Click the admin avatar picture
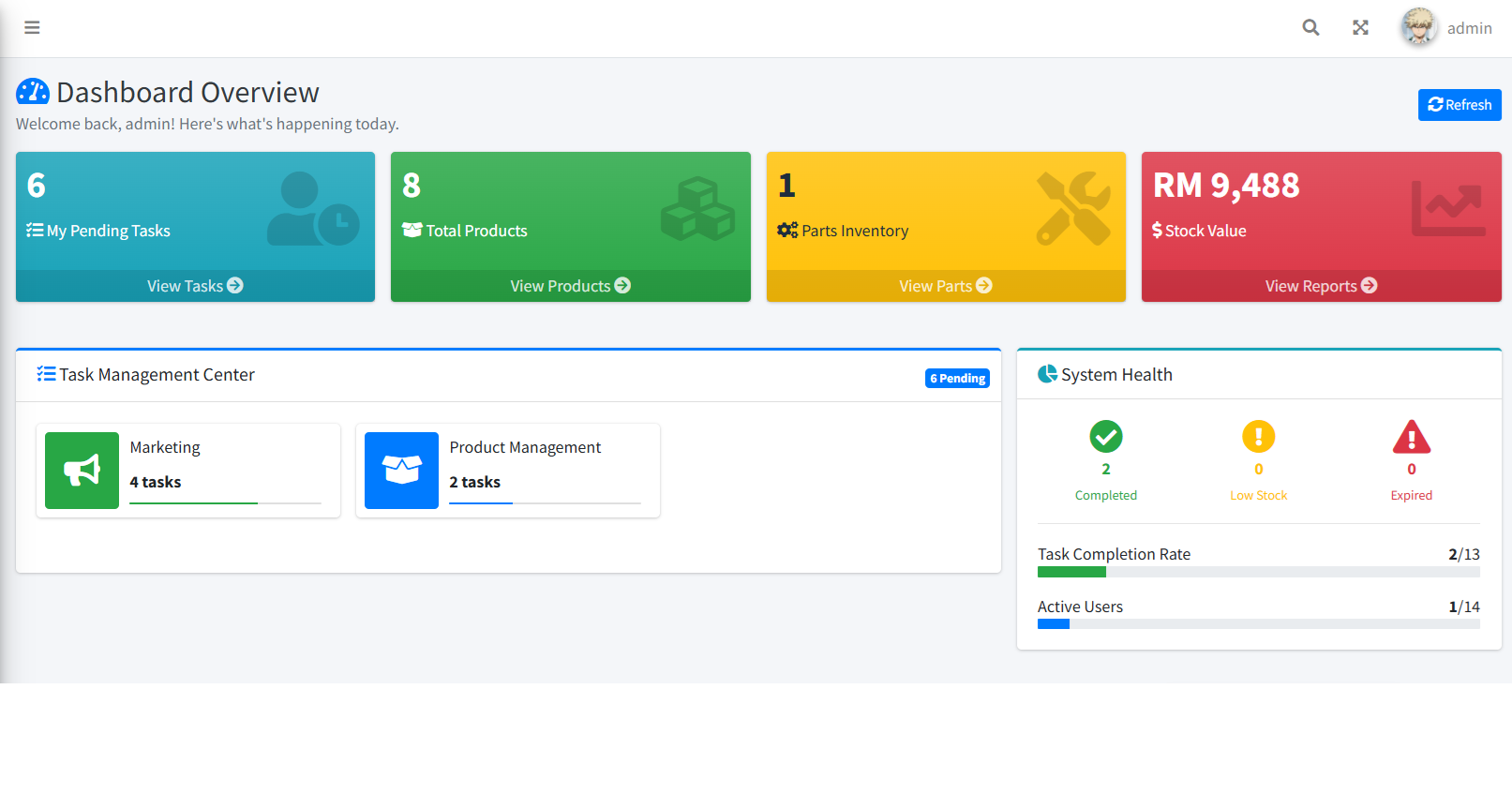The image size is (1512, 809). click(1418, 27)
